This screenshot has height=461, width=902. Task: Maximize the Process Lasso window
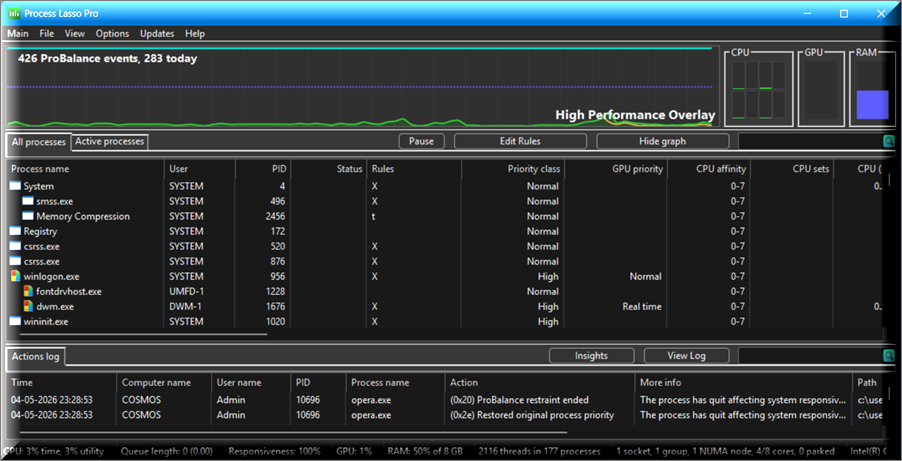pos(844,14)
